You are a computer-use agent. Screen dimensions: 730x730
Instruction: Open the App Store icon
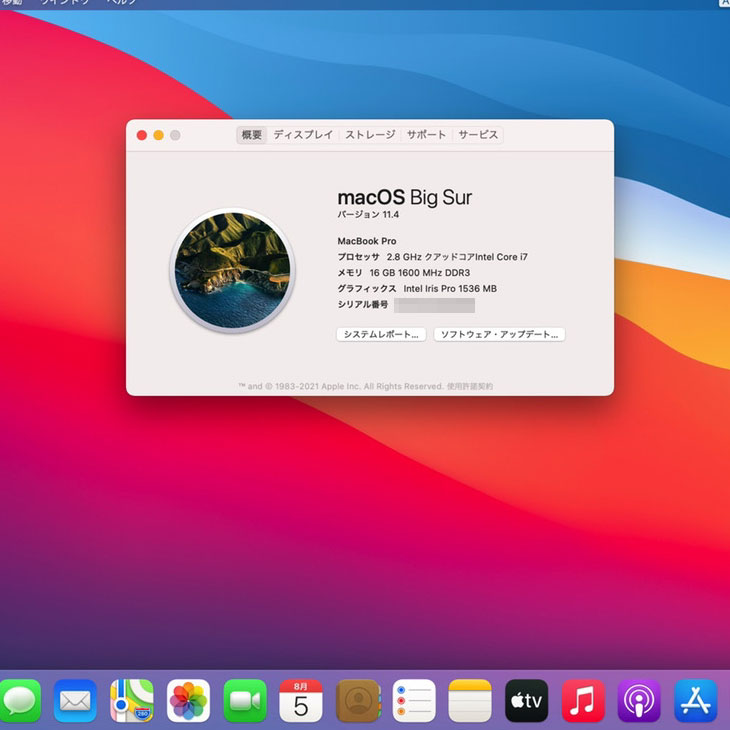click(696, 700)
